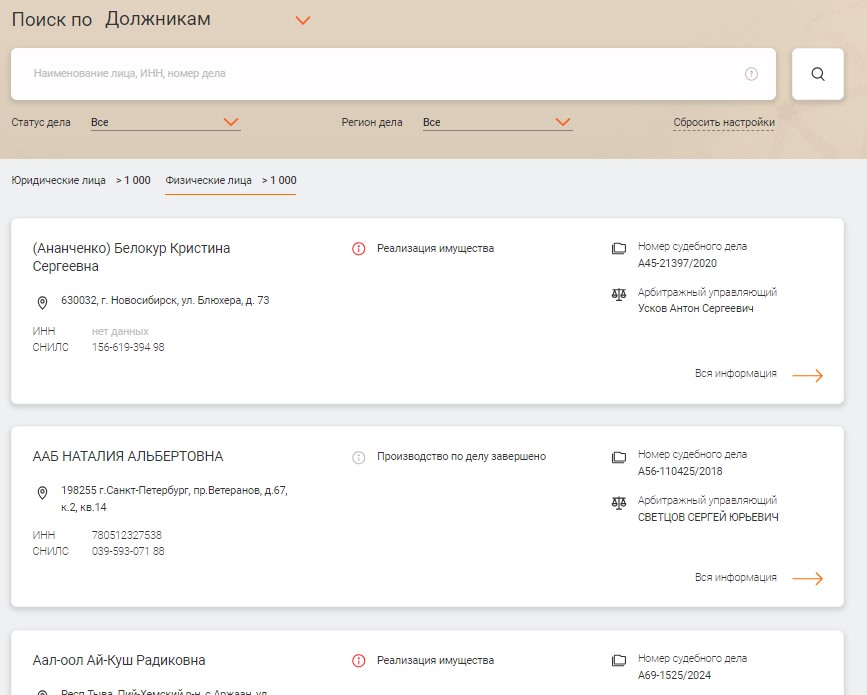Open 'Вся информация' for Белокур card
Screen dimensions: 867x695
tap(735, 374)
